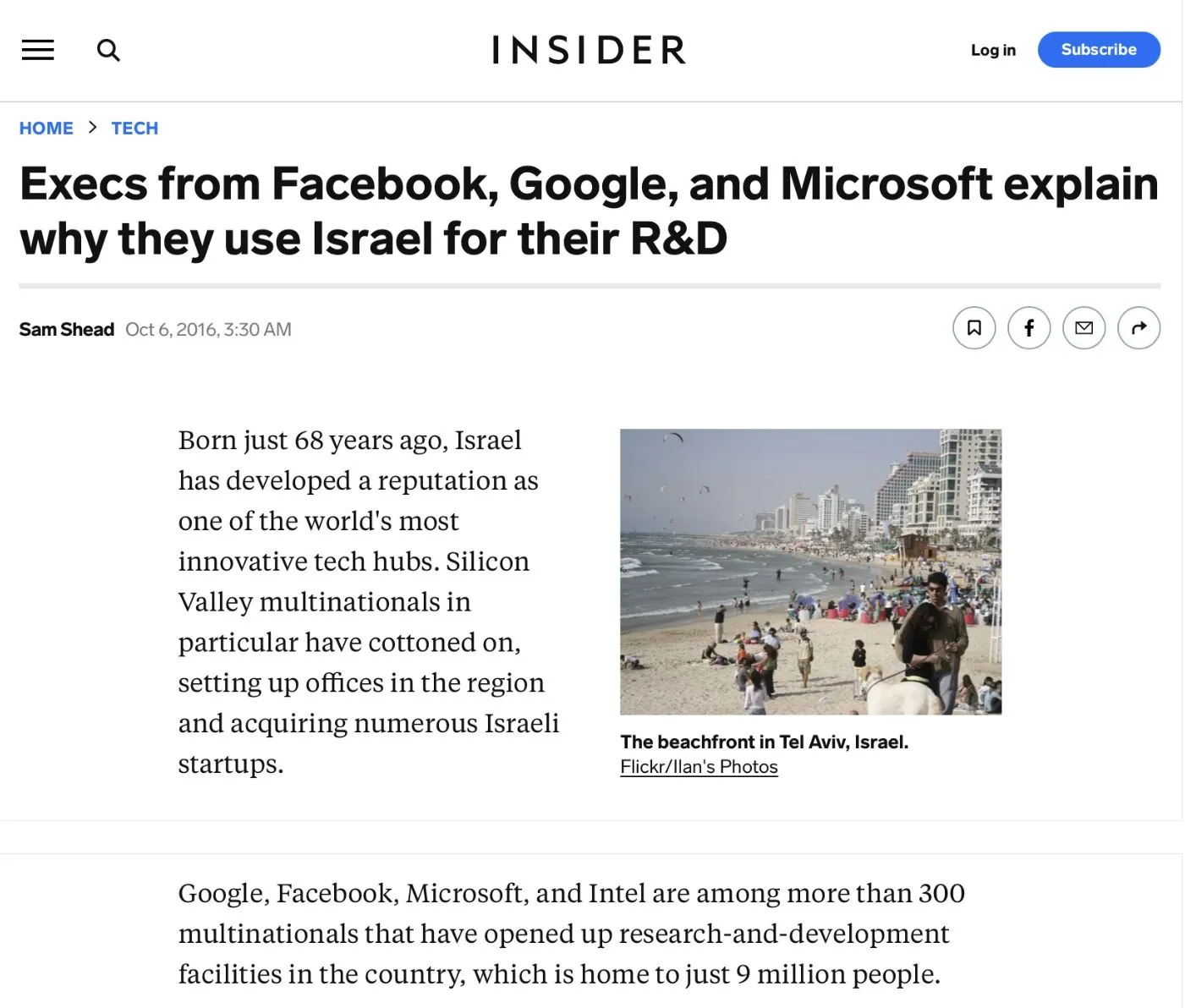Go to the Insider logo homepage

tap(589, 50)
